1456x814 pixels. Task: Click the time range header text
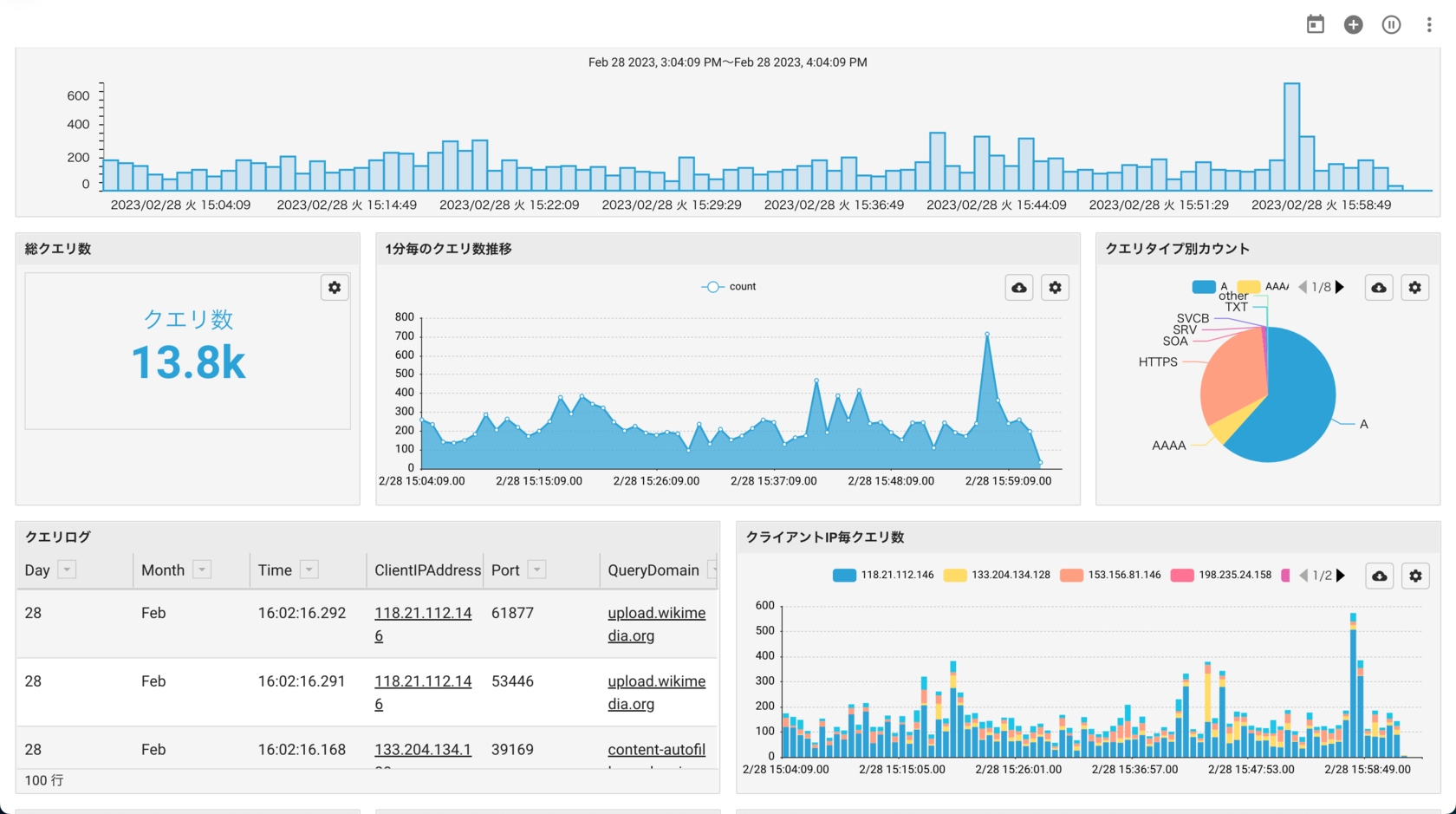pyautogui.click(x=728, y=62)
